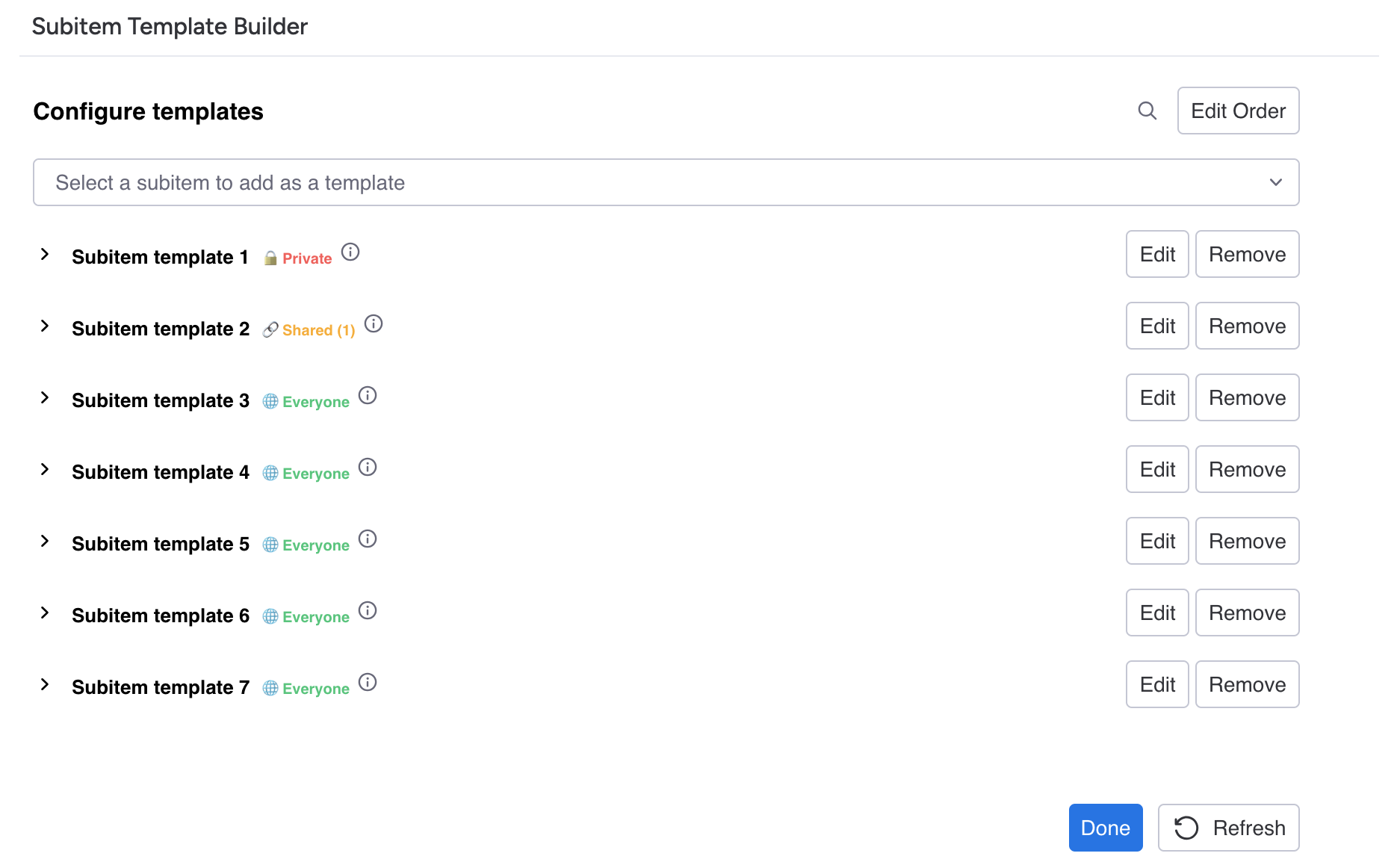
Task: Click info icon for Subitem template 2
Action: point(374,323)
